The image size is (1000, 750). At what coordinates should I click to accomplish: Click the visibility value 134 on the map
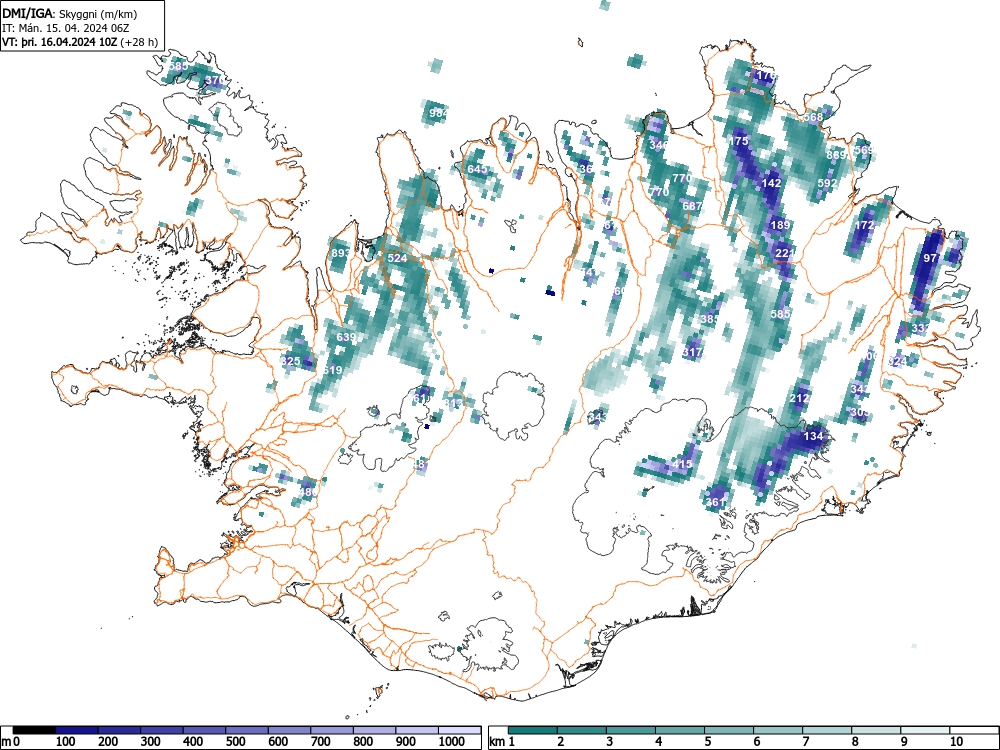point(813,436)
